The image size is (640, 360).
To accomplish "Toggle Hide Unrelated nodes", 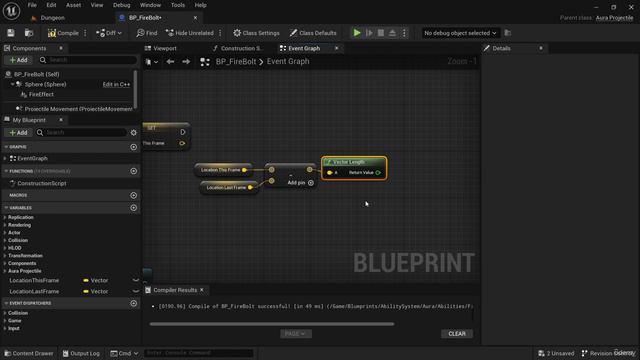I will 189,33.
